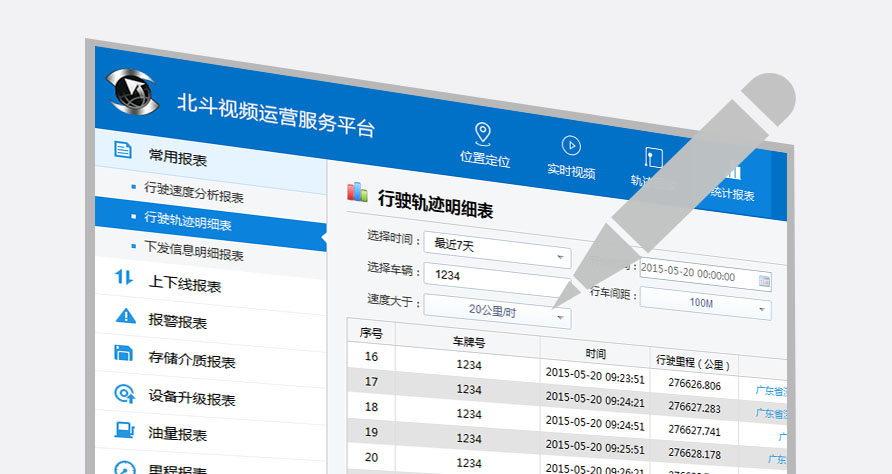Open the 统计报表 top navigation tab
The width and height of the screenshot is (892, 474).
click(730, 194)
